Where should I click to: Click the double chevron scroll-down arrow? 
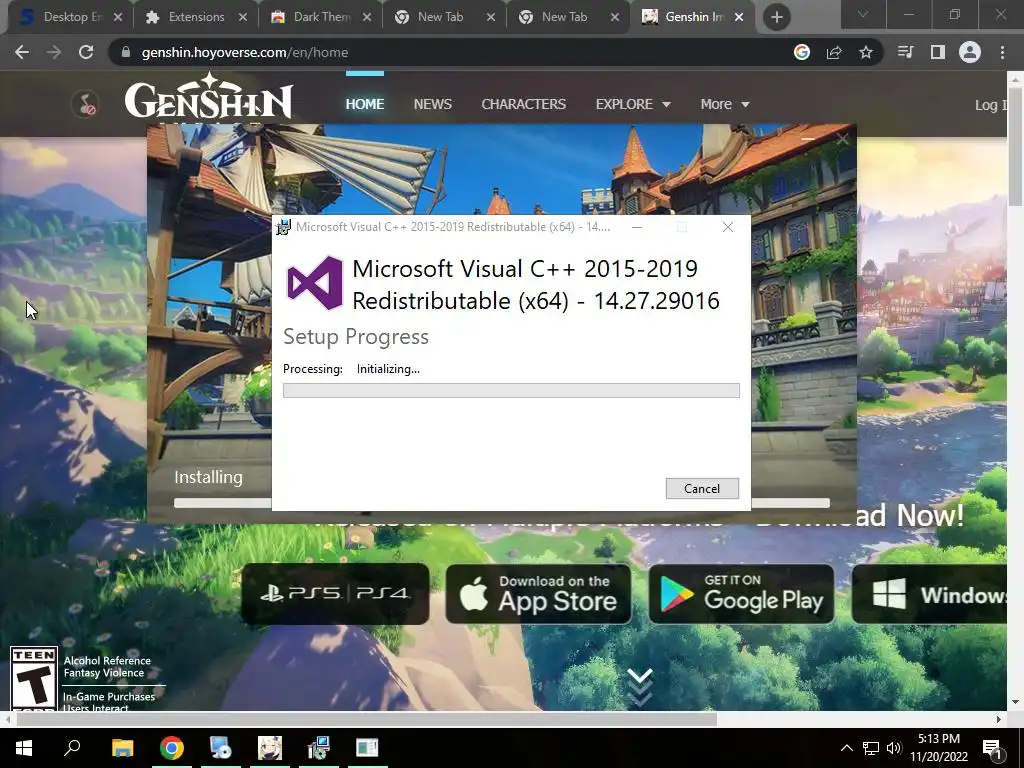(640, 686)
